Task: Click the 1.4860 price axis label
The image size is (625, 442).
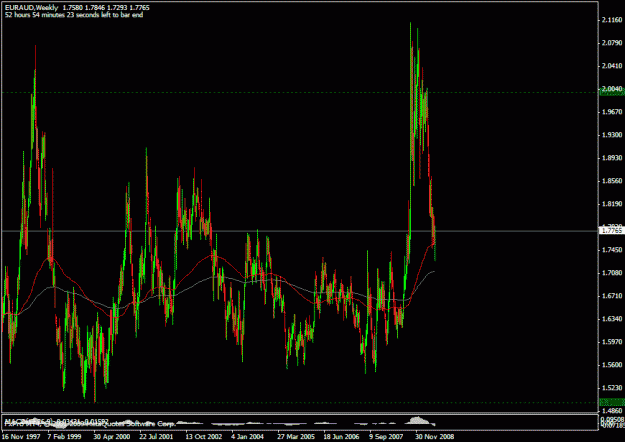Action: coord(613,411)
